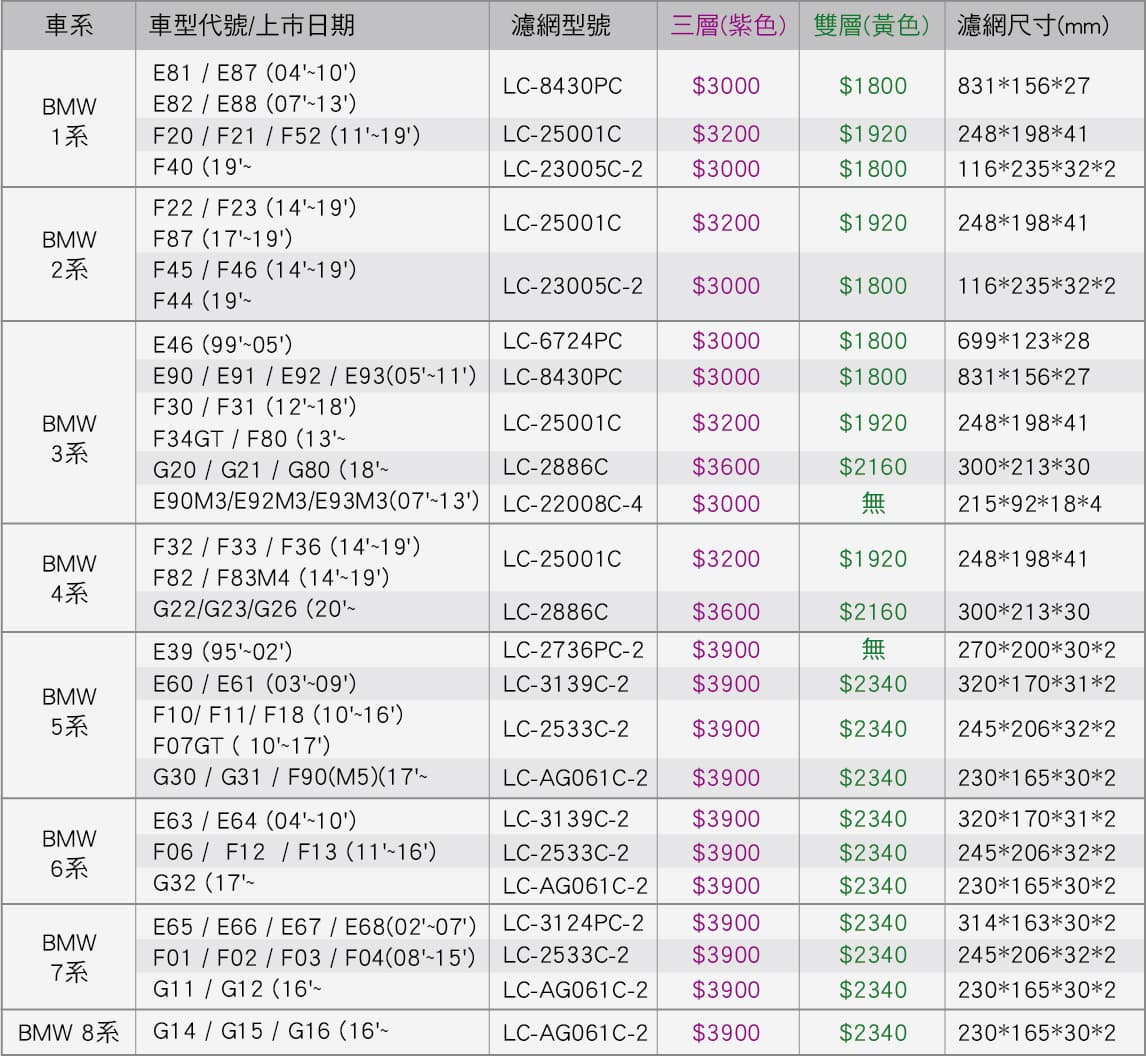
Task: Select the $2160 price in the G22/G23/G26 row
Action: [873, 611]
